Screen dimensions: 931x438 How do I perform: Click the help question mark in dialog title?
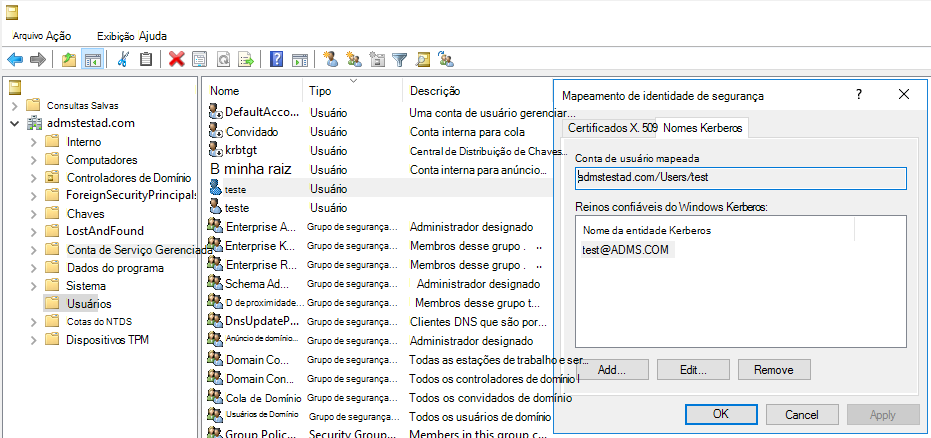pyautogui.click(x=859, y=94)
